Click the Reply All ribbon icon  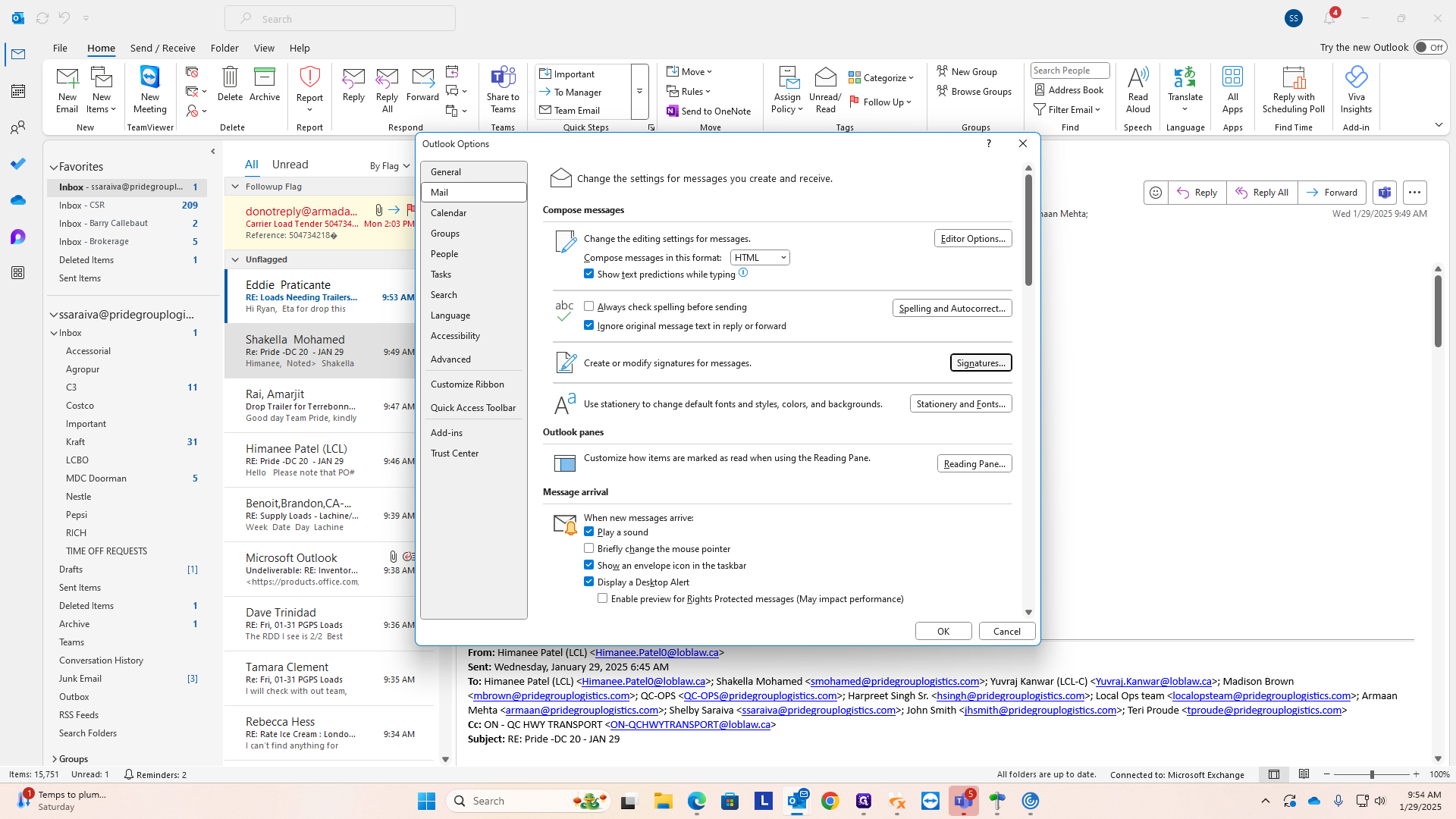point(387,89)
